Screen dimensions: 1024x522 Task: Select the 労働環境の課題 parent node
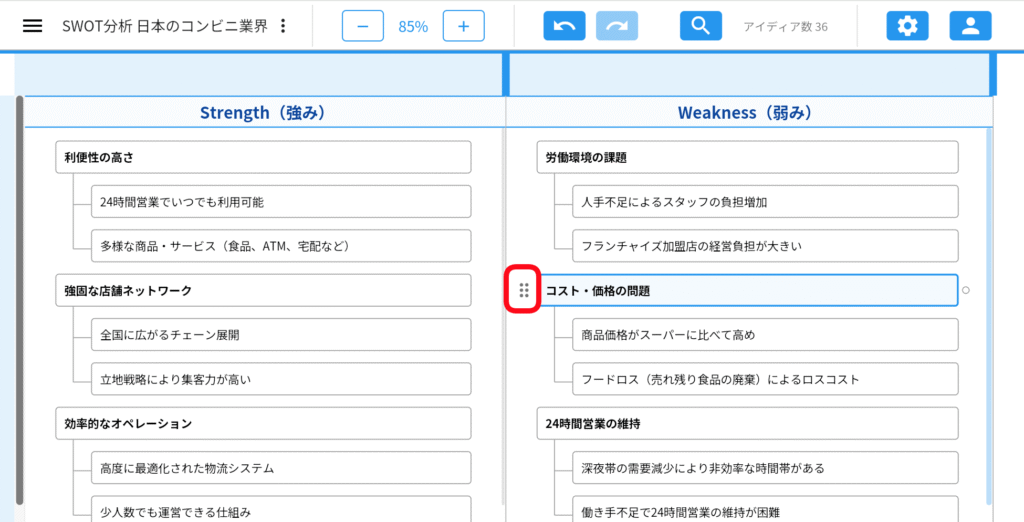[746, 157]
